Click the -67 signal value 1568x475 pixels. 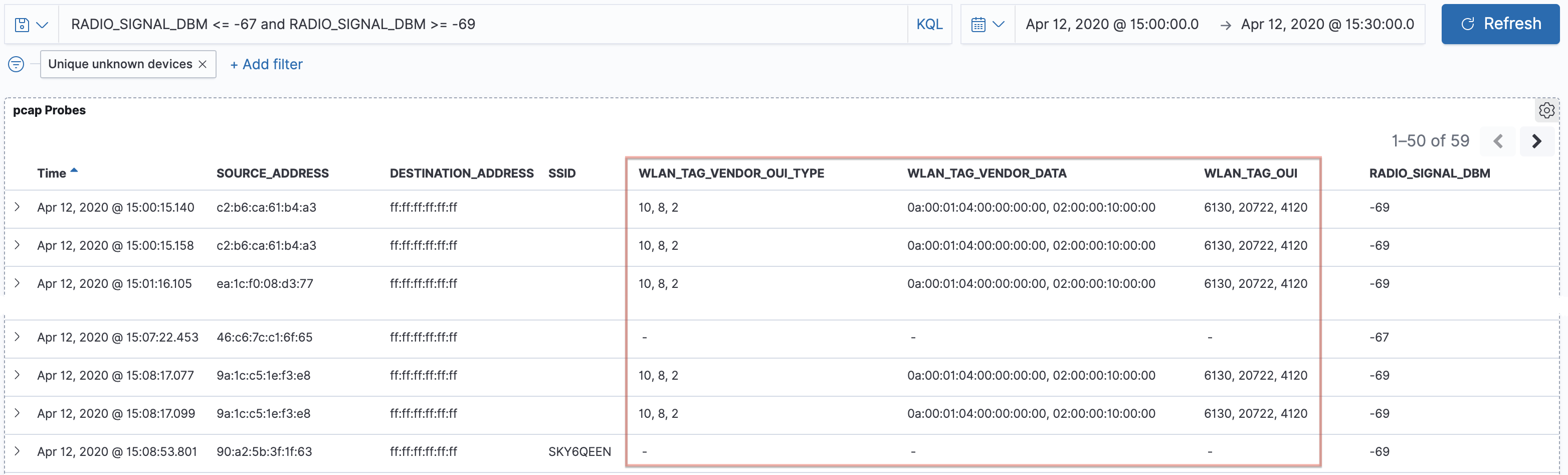(1380, 338)
